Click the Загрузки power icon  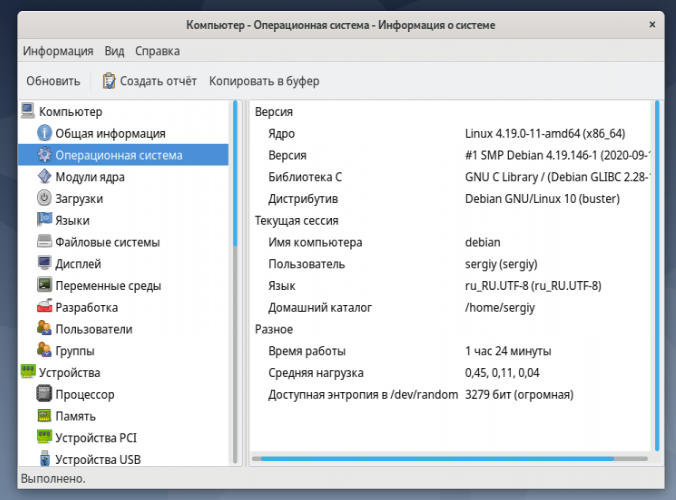pos(45,198)
